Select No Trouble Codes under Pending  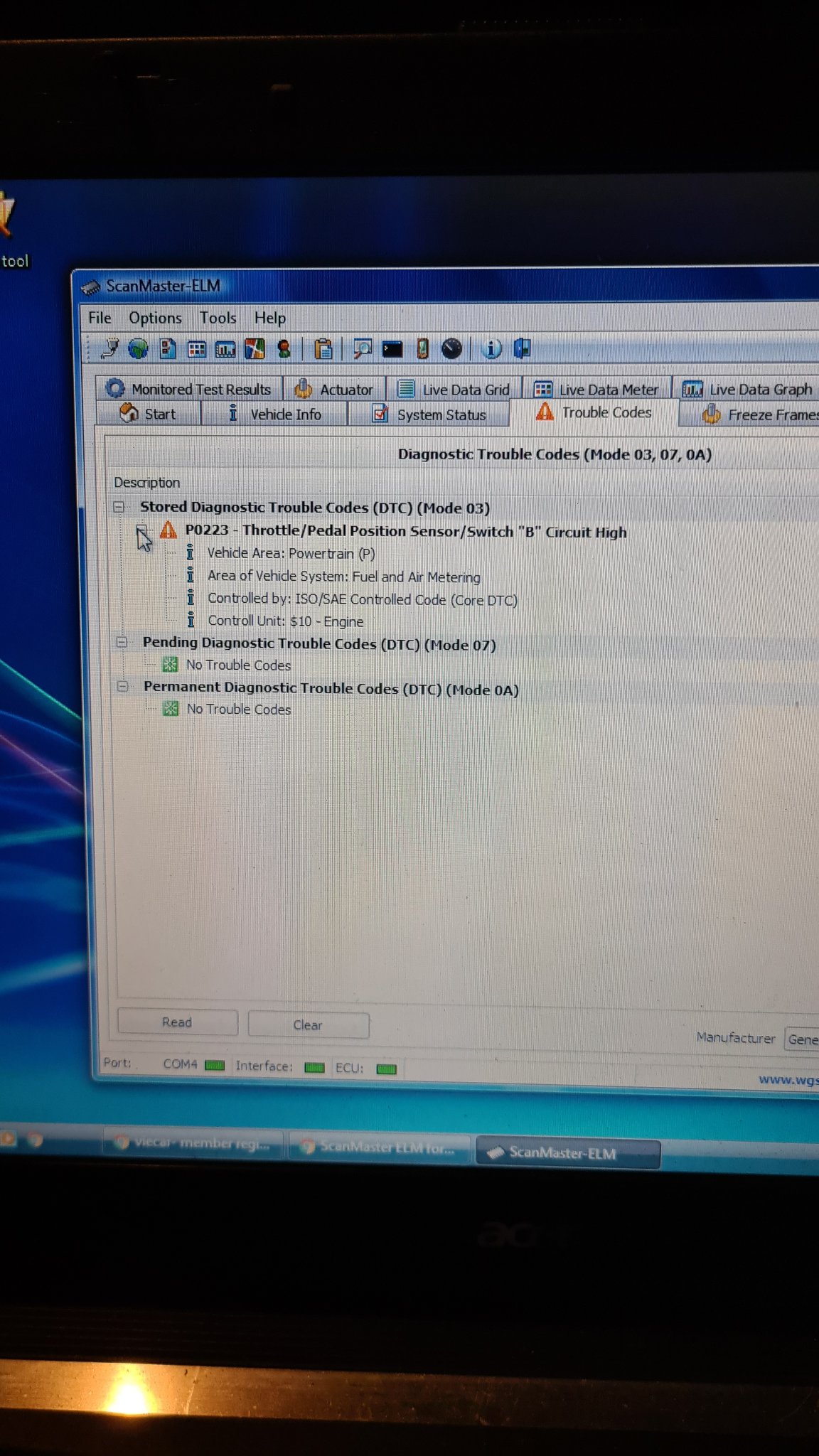238,665
